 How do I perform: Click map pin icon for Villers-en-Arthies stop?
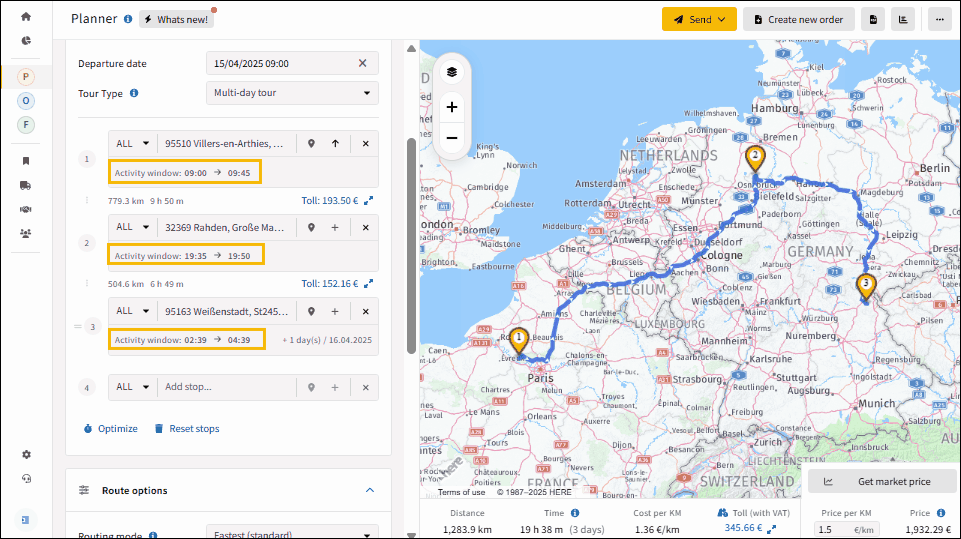(x=311, y=143)
